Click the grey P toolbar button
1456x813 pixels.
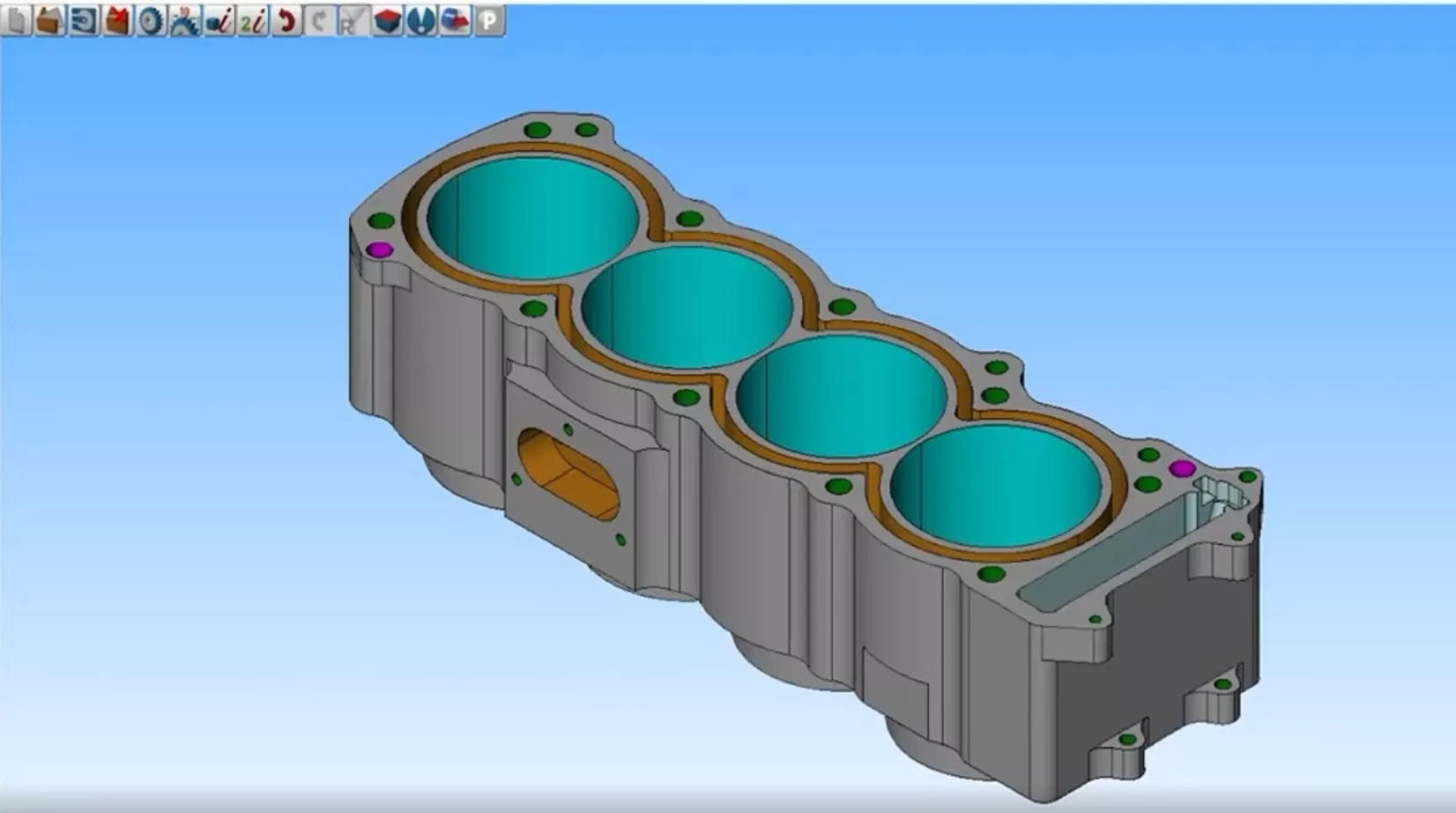[489, 20]
